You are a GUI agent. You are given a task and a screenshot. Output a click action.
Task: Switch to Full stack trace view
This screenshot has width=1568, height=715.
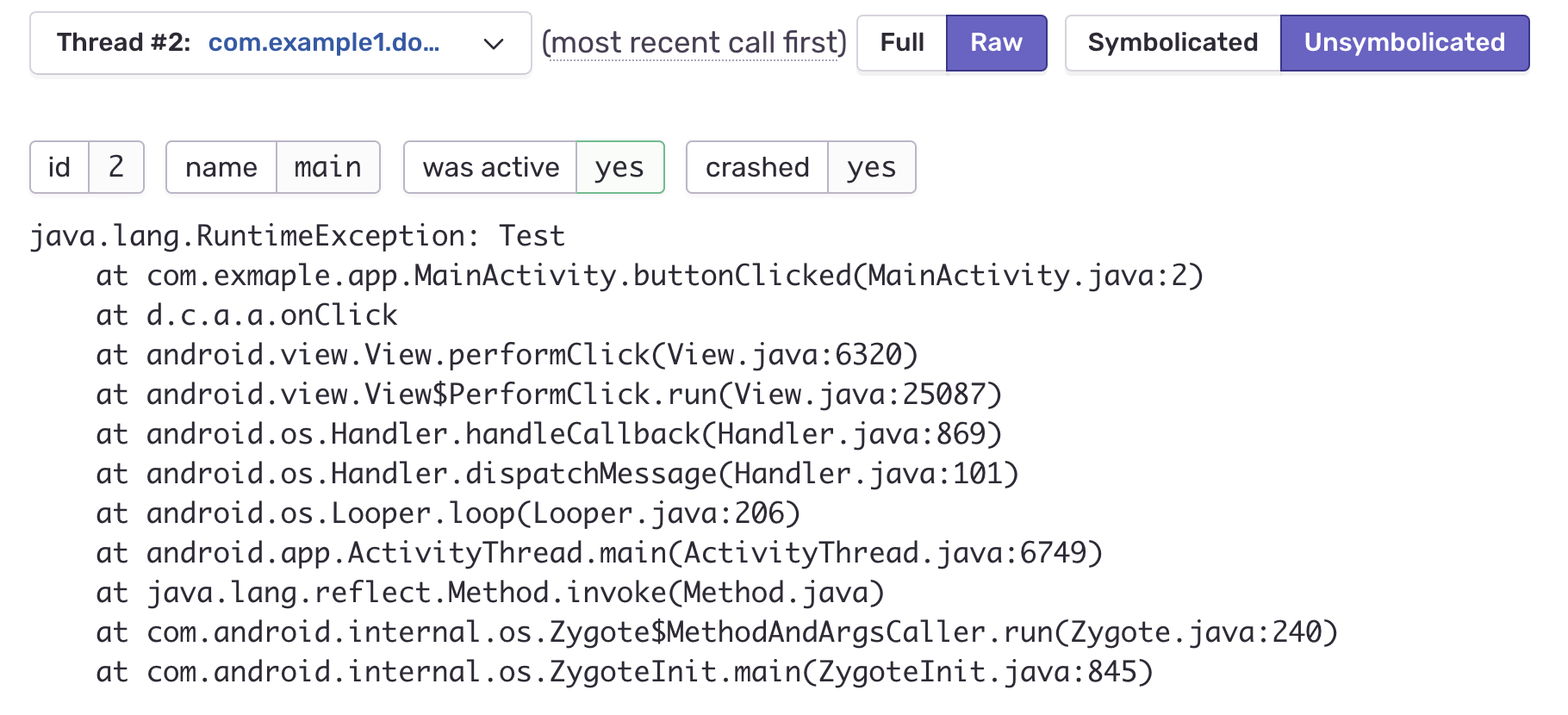(901, 43)
